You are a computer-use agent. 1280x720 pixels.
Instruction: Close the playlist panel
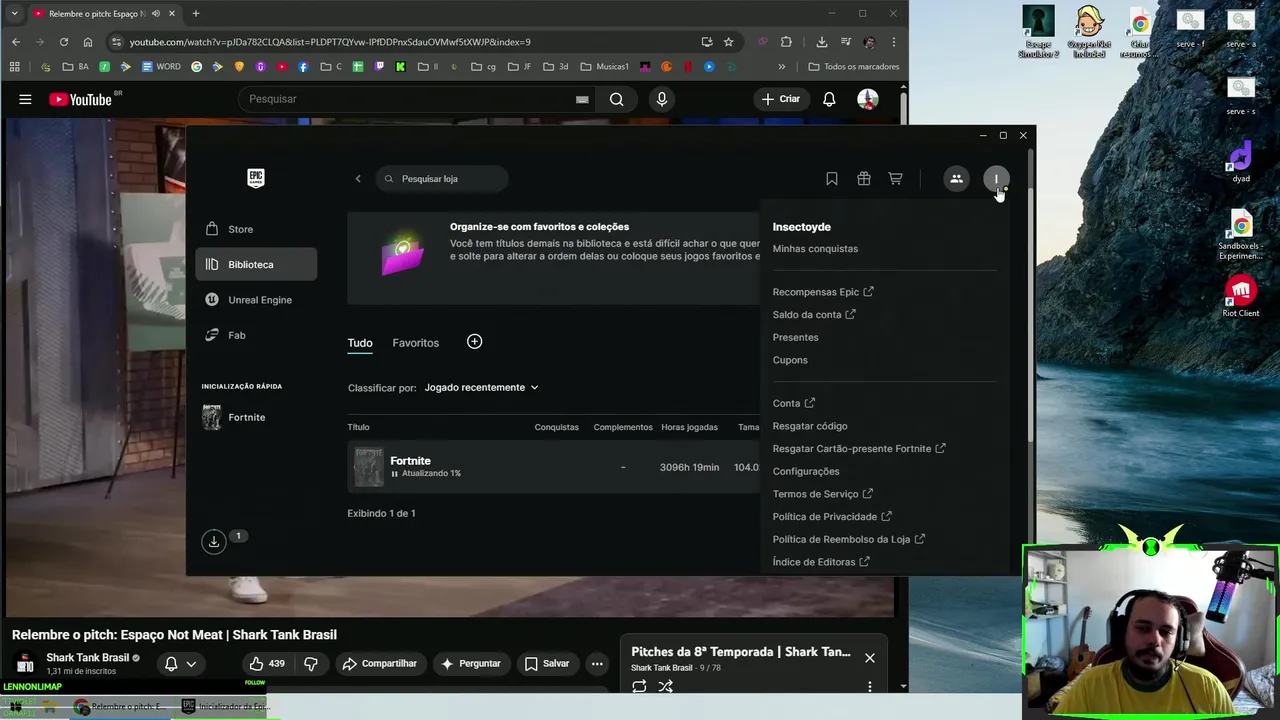pyautogui.click(x=870, y=658)
